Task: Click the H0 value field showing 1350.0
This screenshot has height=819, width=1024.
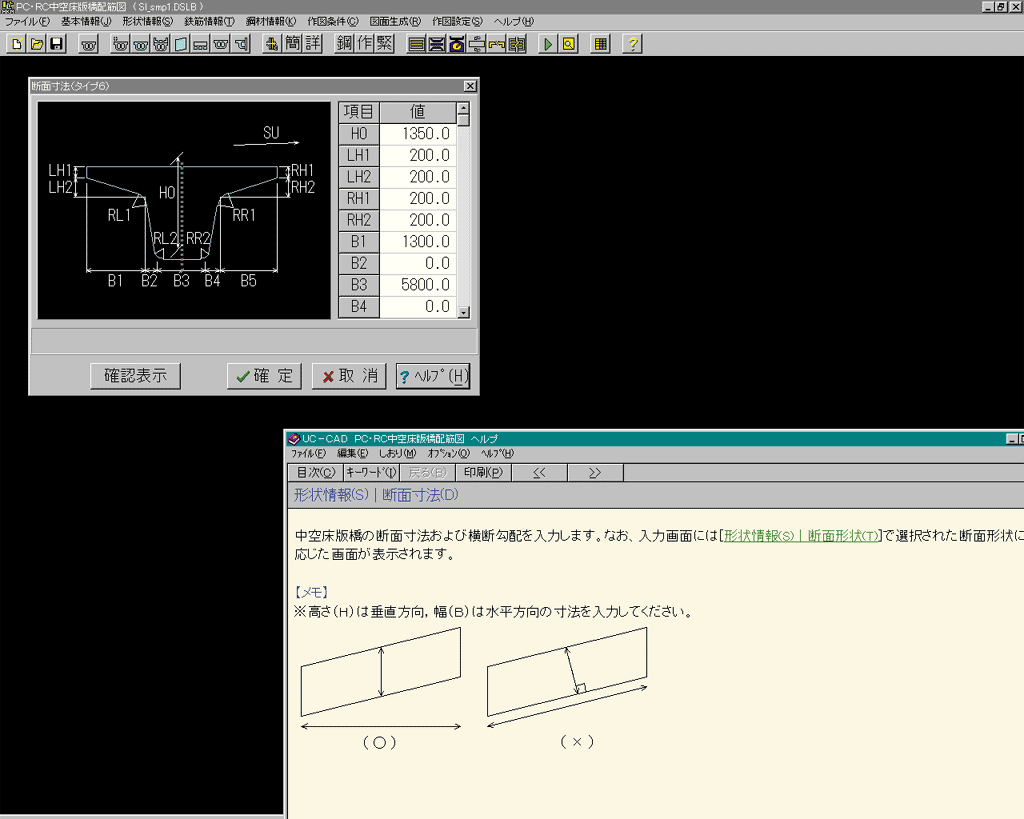Action: (417, 134)
